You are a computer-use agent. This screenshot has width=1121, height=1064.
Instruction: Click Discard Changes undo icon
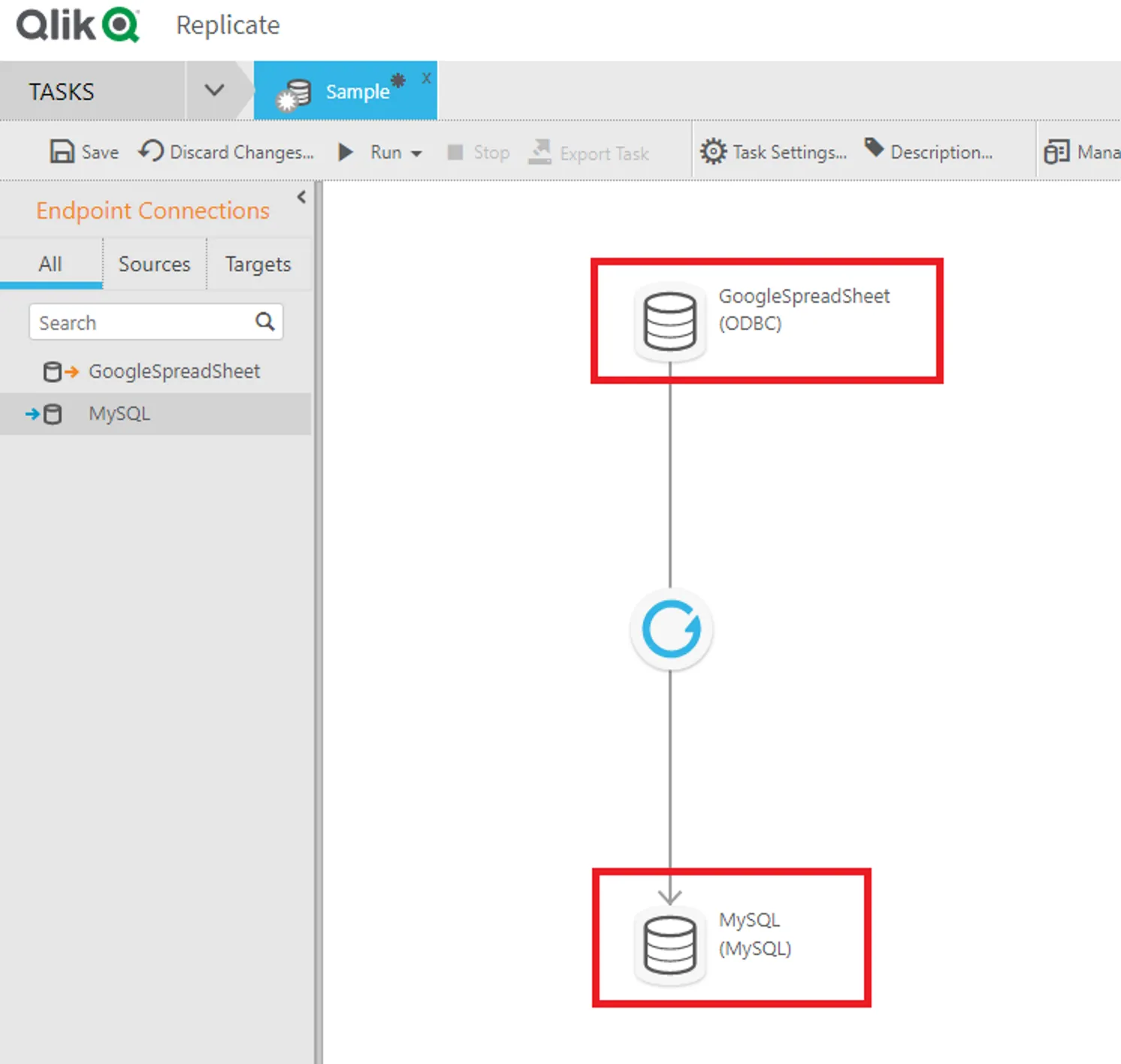click(x=151, y=151)
